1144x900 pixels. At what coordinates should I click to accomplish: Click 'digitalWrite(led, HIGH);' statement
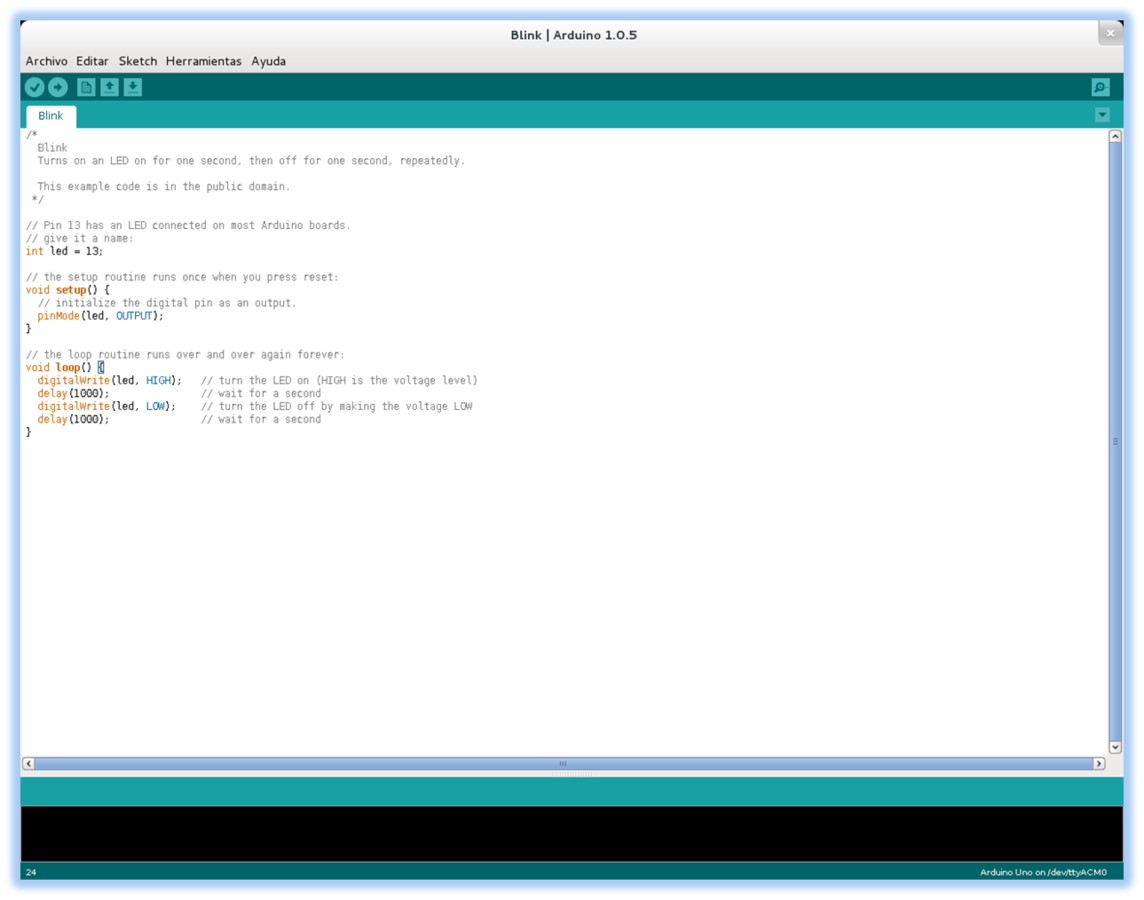point(109,381)
